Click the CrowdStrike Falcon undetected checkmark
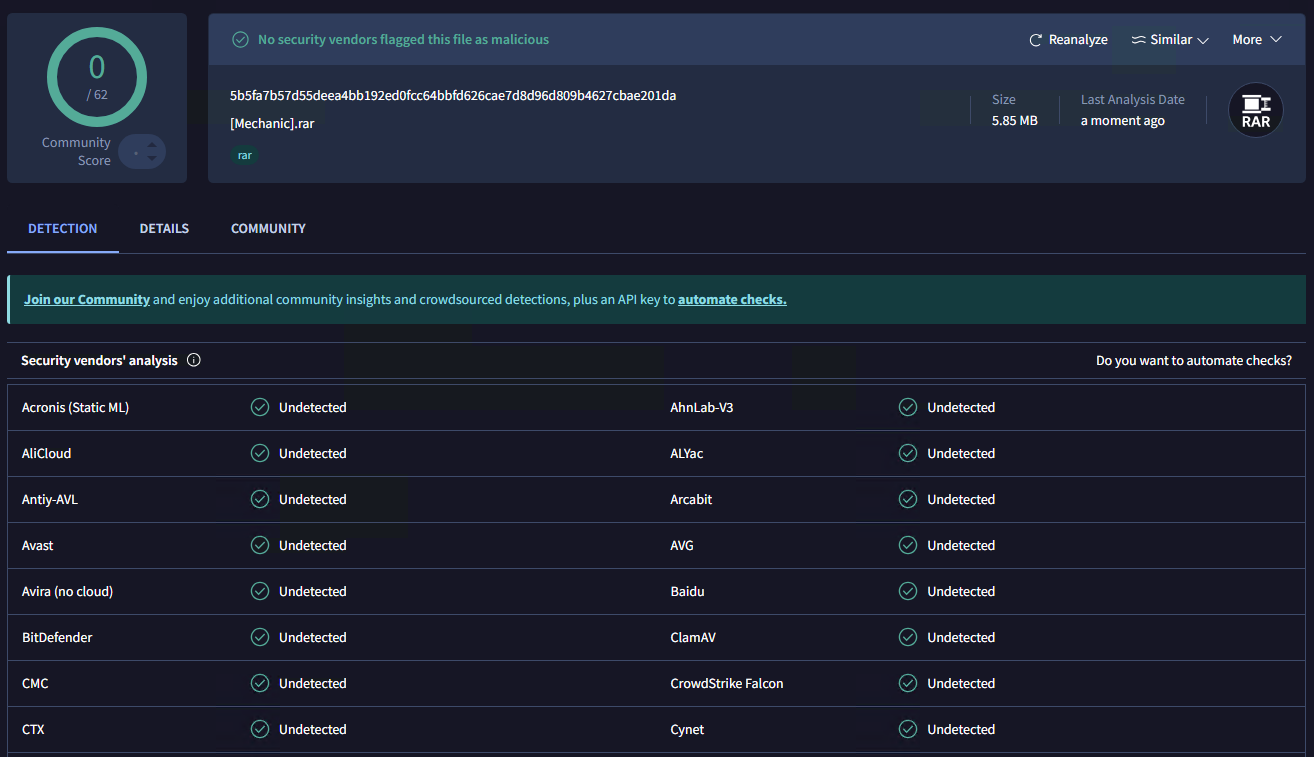 908,683
